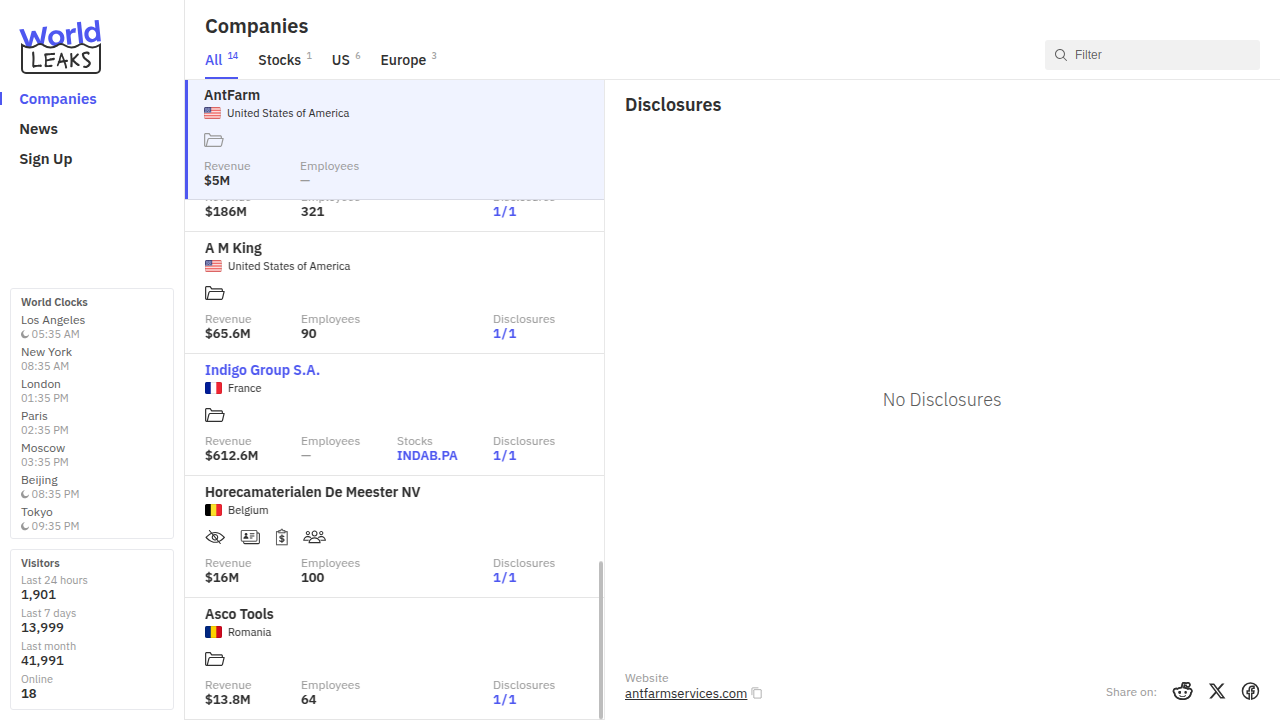Switch to the US tab

point(346,60)
